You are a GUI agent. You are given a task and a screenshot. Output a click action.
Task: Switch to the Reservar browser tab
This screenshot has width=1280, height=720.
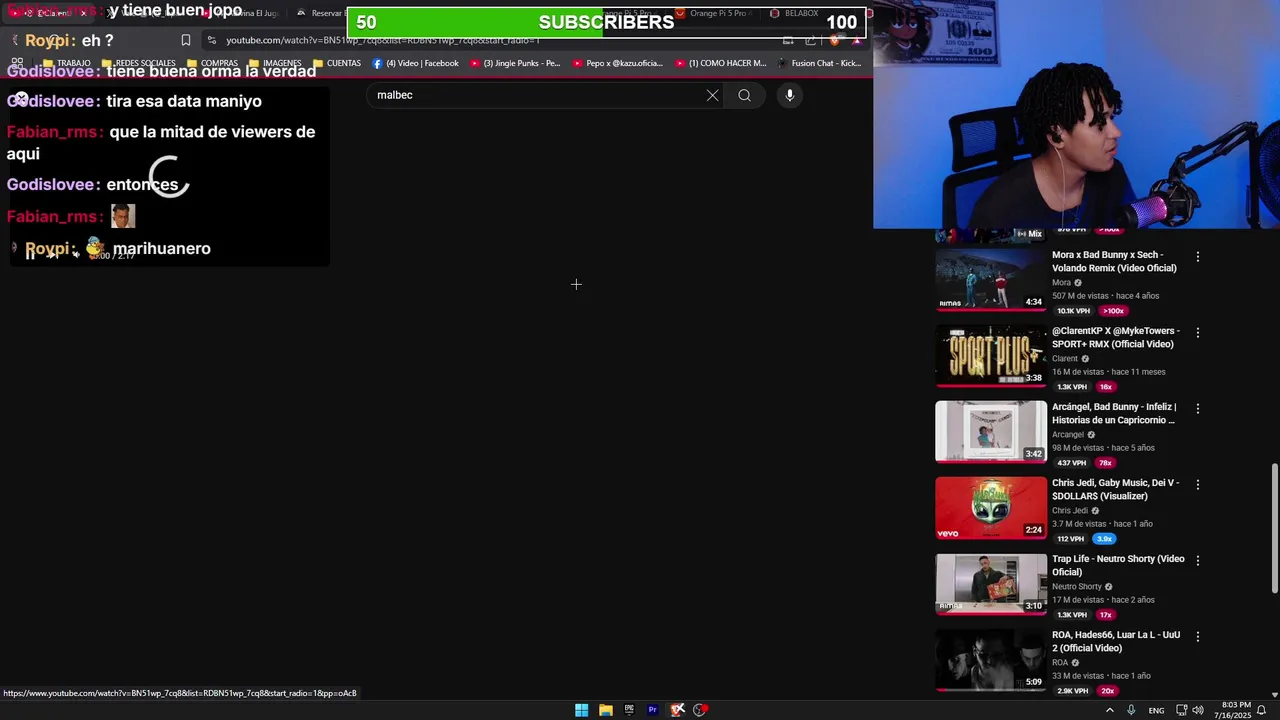[x=320, y=13]
